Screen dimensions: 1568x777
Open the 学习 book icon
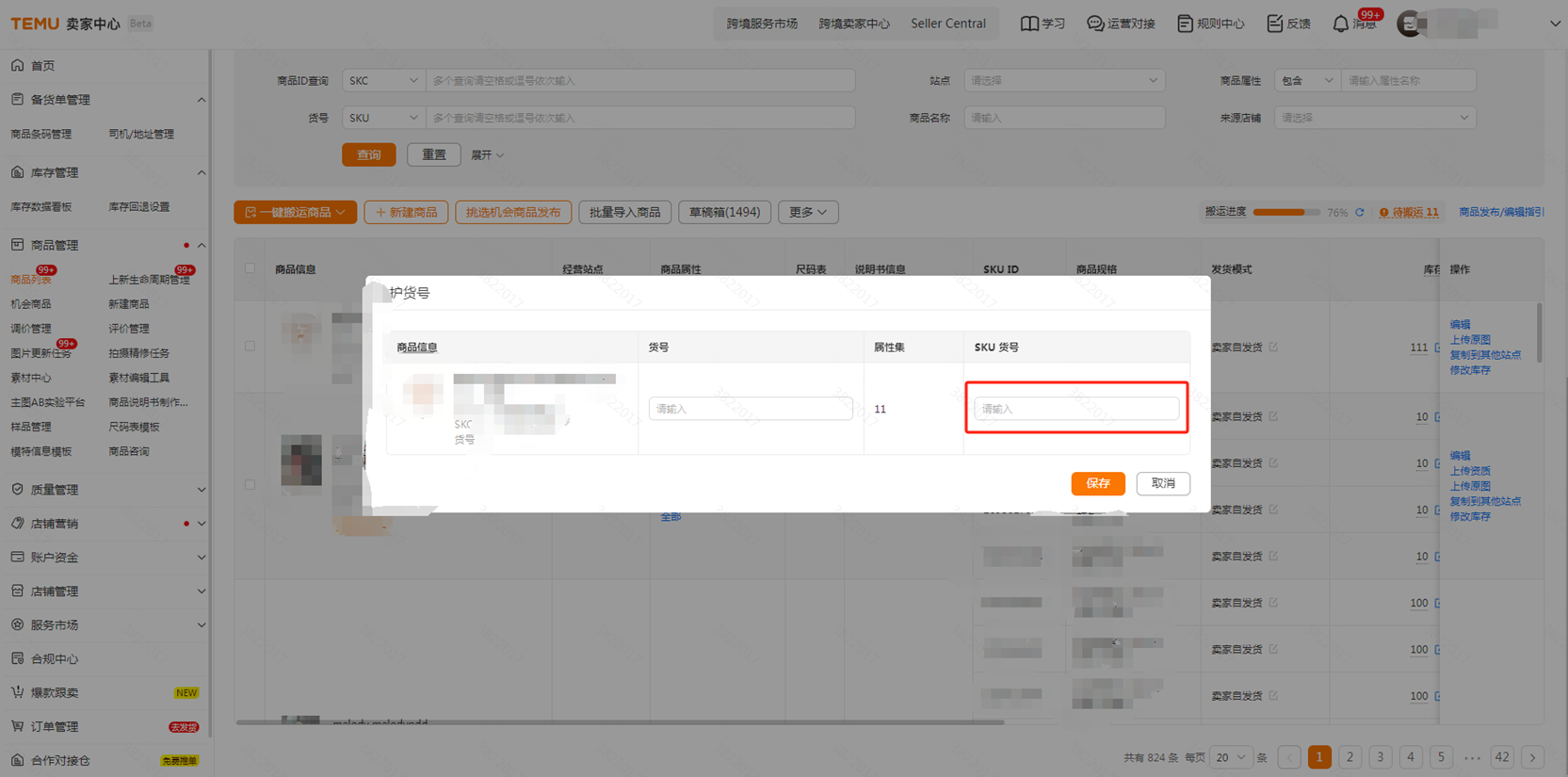click(x=1029, y=24)
